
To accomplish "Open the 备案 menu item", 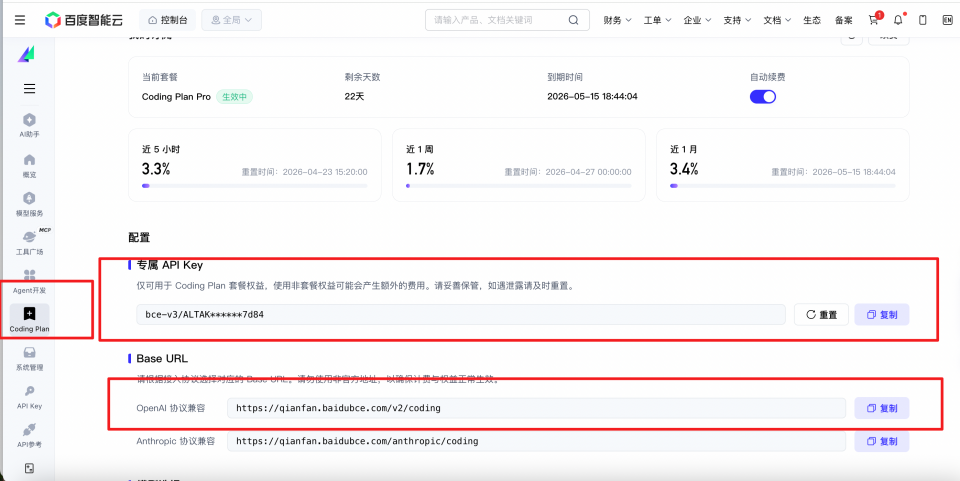I will 844,20.
